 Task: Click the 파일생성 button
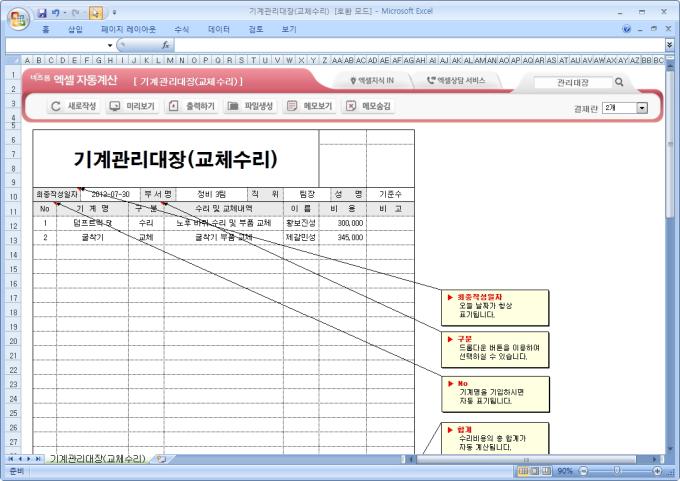pyautogui.click(x=250, y=106)
